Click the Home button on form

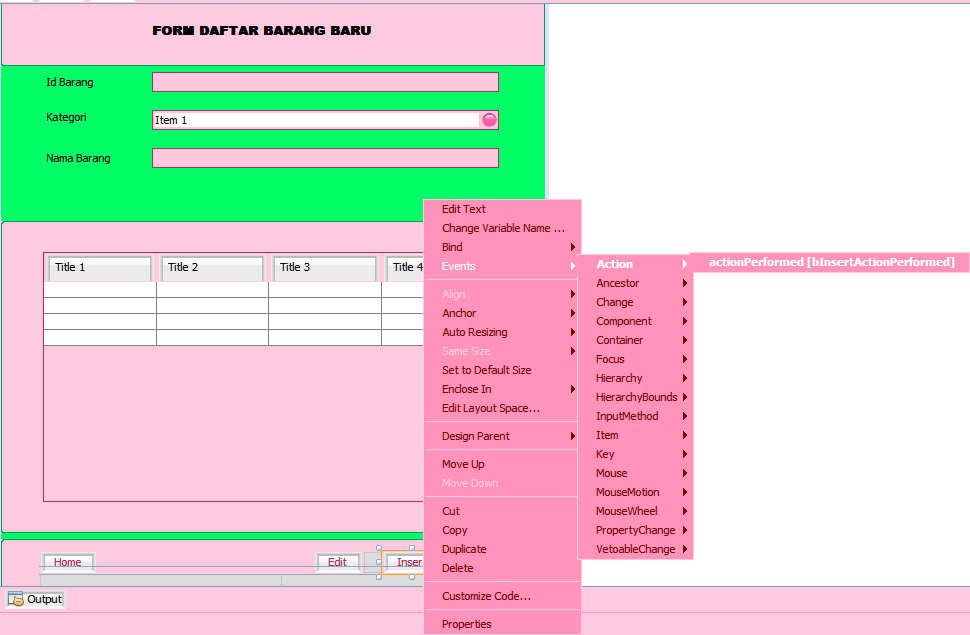pos(67,562)
